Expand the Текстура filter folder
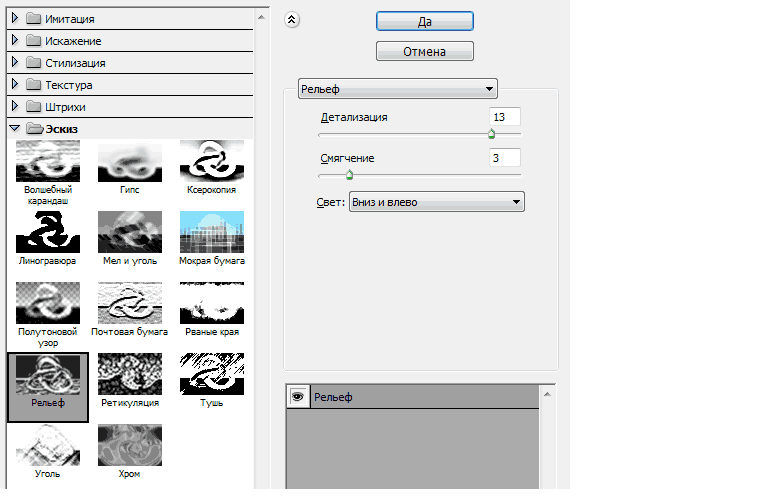760x500 pixels. (14, 84)
